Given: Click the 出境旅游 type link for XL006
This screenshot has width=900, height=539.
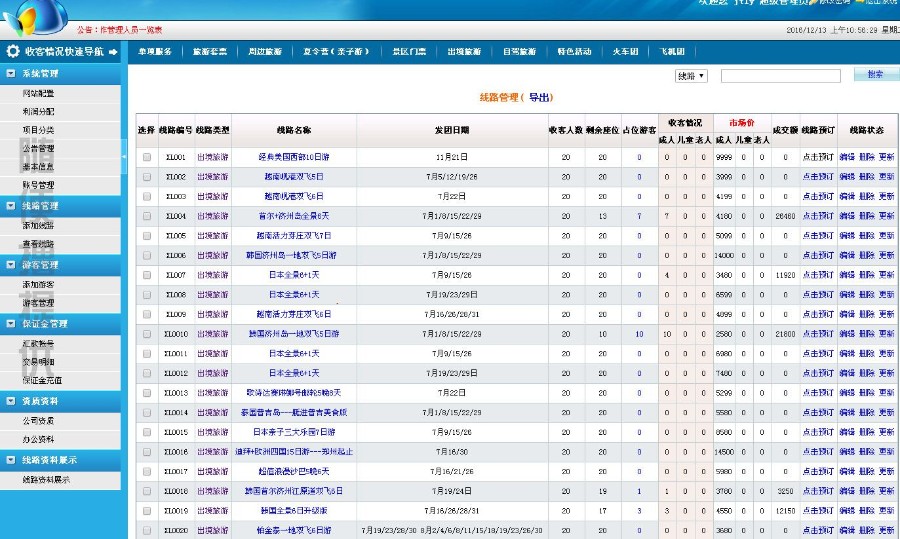Looking at the screenshot, I should 213,255.
